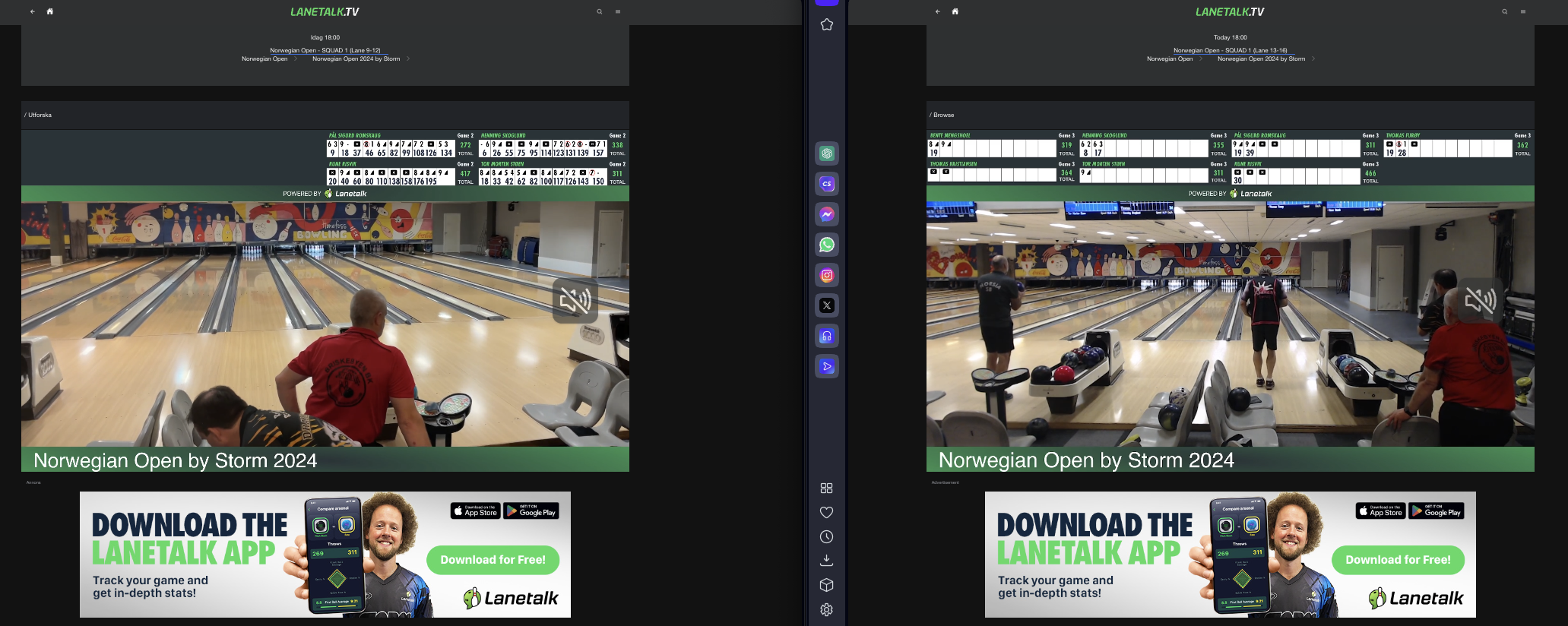Open Messenger in the sidebar
The width and height of the screenshot is (1568, 626).
tap(827, 214)
